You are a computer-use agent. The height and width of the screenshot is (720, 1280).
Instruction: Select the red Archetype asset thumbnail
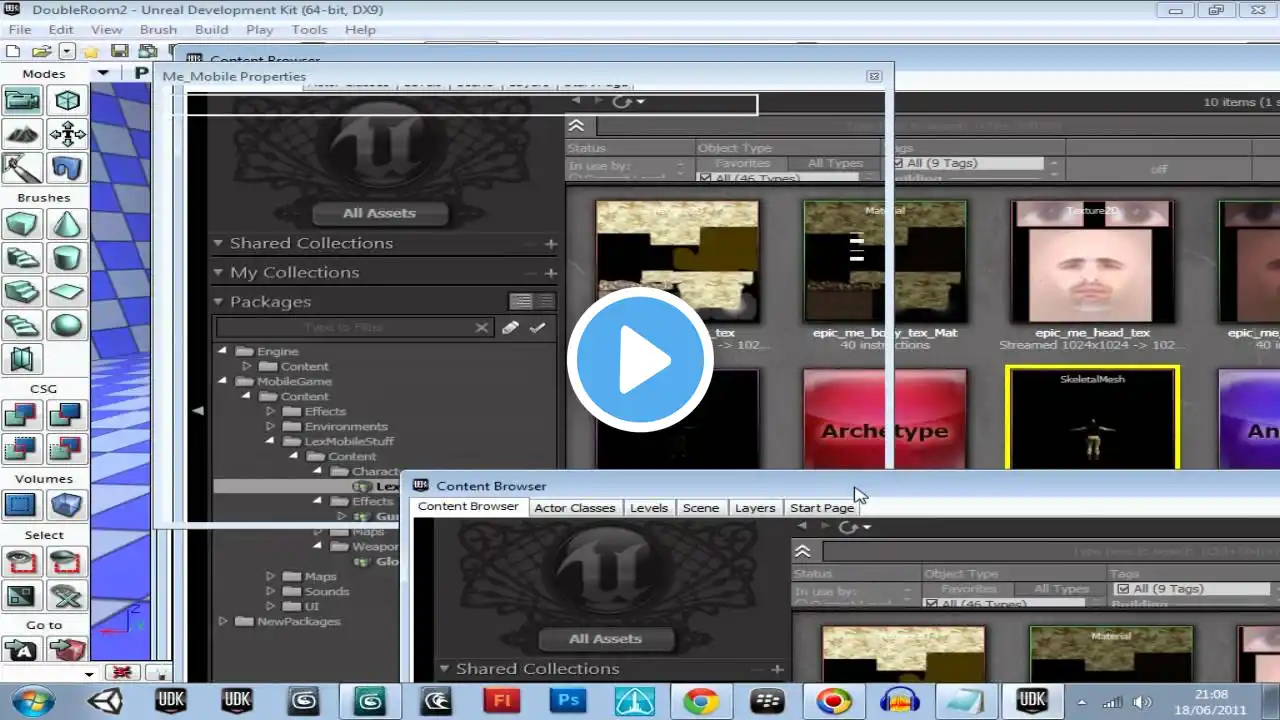(x=885, y=418)
